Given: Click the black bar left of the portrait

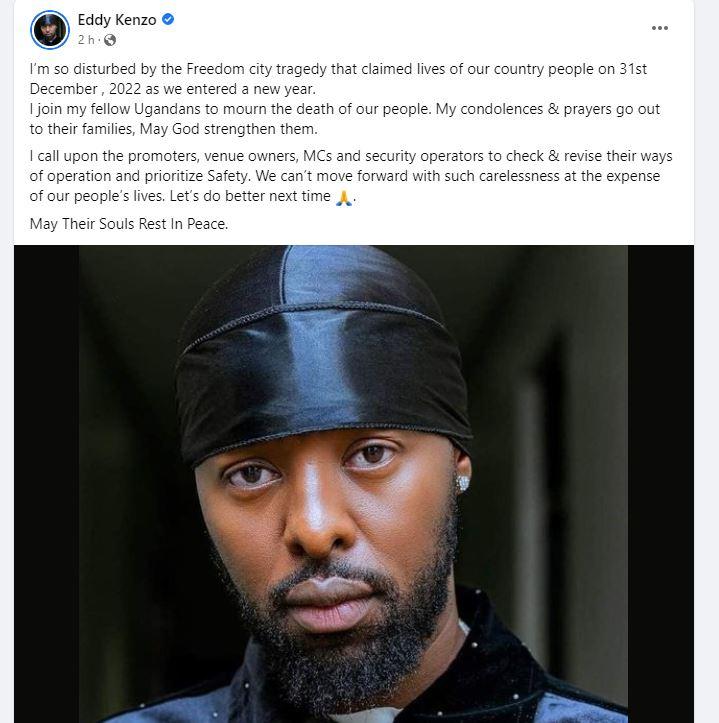Looking at the screenshot, I should click(46, 484).
